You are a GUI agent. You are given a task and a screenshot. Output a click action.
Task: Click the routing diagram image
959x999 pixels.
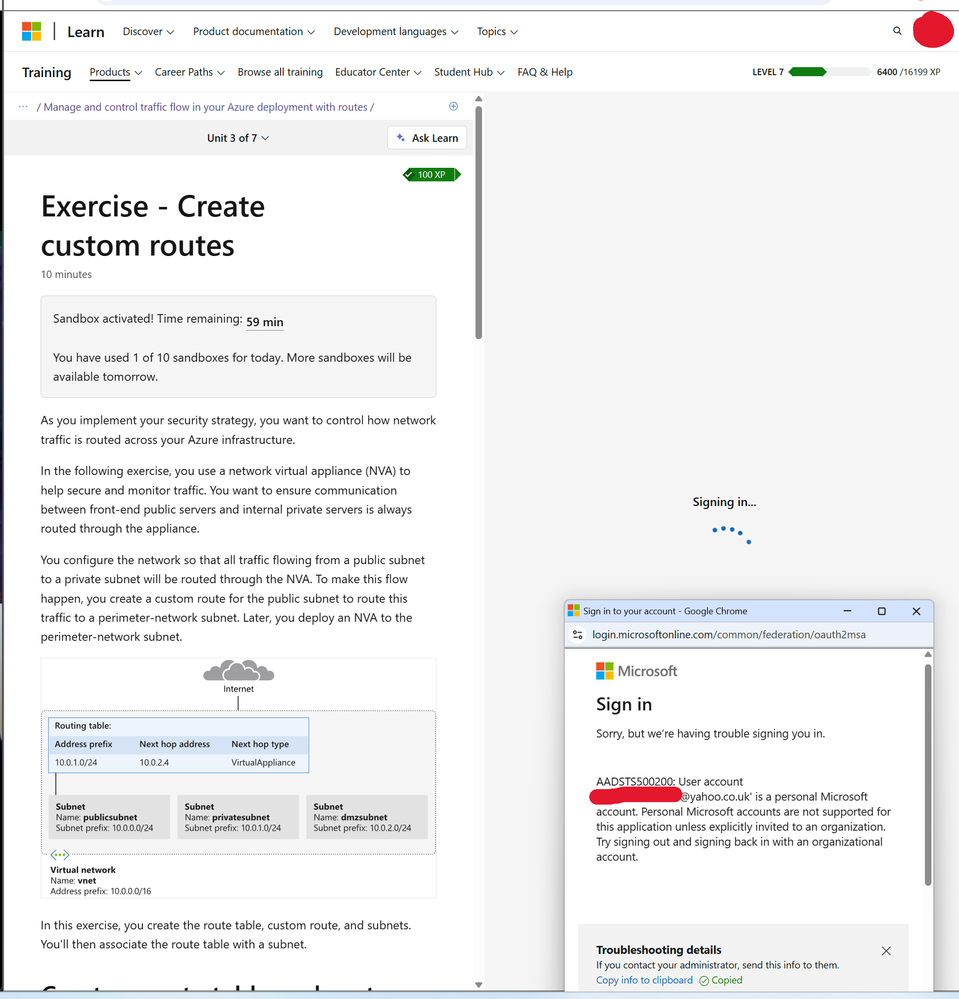coord(238,778)
